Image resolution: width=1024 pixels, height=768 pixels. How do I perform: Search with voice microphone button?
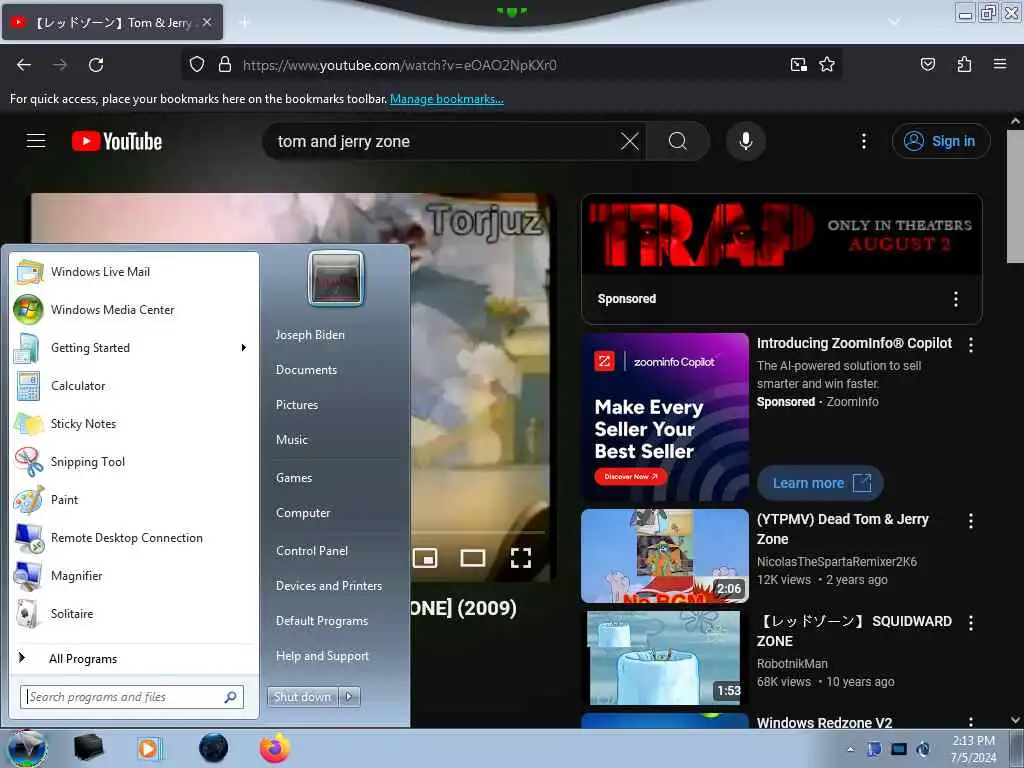pos(746,141)
